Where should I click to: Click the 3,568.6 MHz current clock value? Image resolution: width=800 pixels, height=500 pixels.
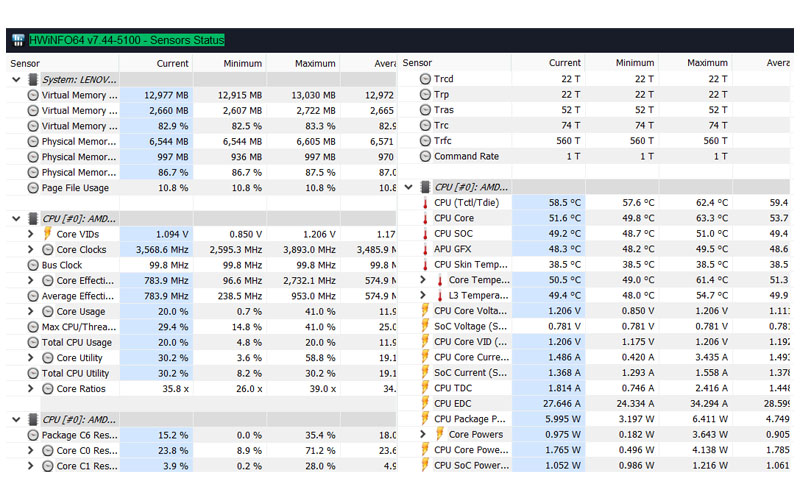pyautogui.click(x=162, y=250)
